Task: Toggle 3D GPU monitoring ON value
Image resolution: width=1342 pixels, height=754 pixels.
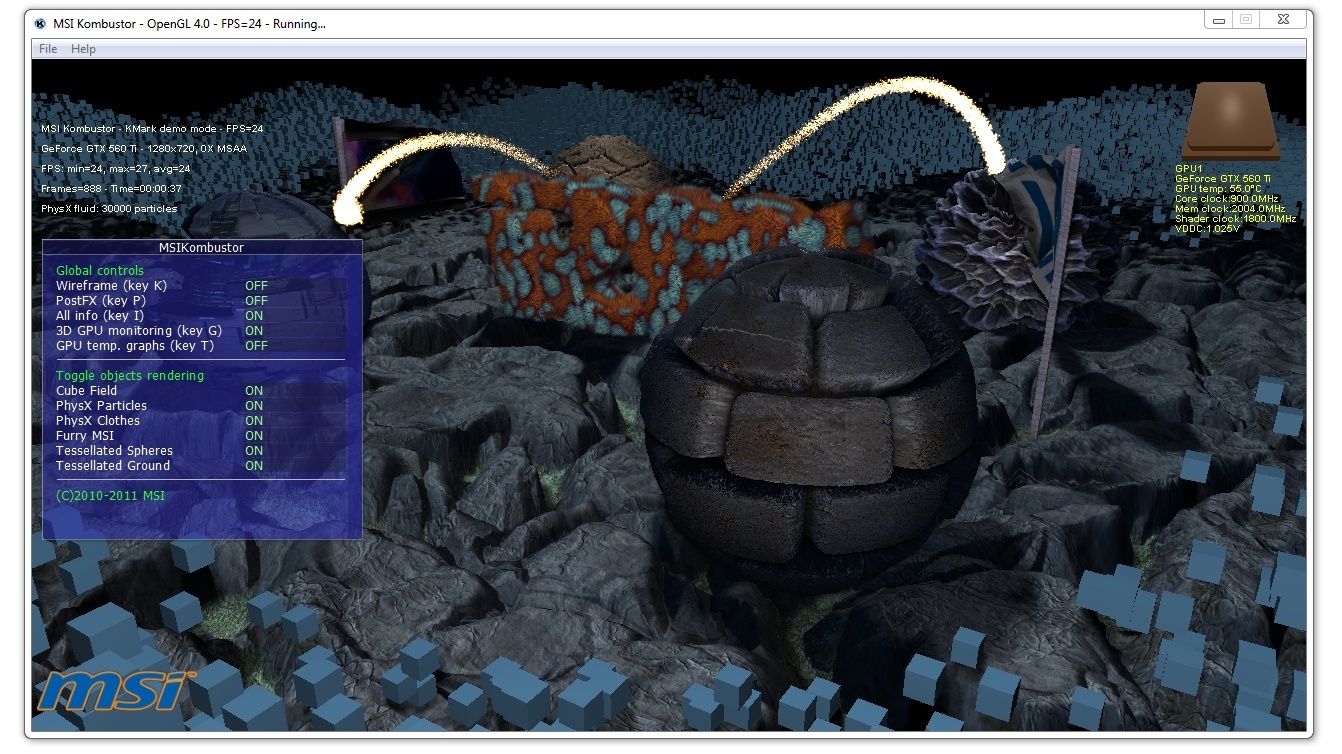Action: (254, 331)
